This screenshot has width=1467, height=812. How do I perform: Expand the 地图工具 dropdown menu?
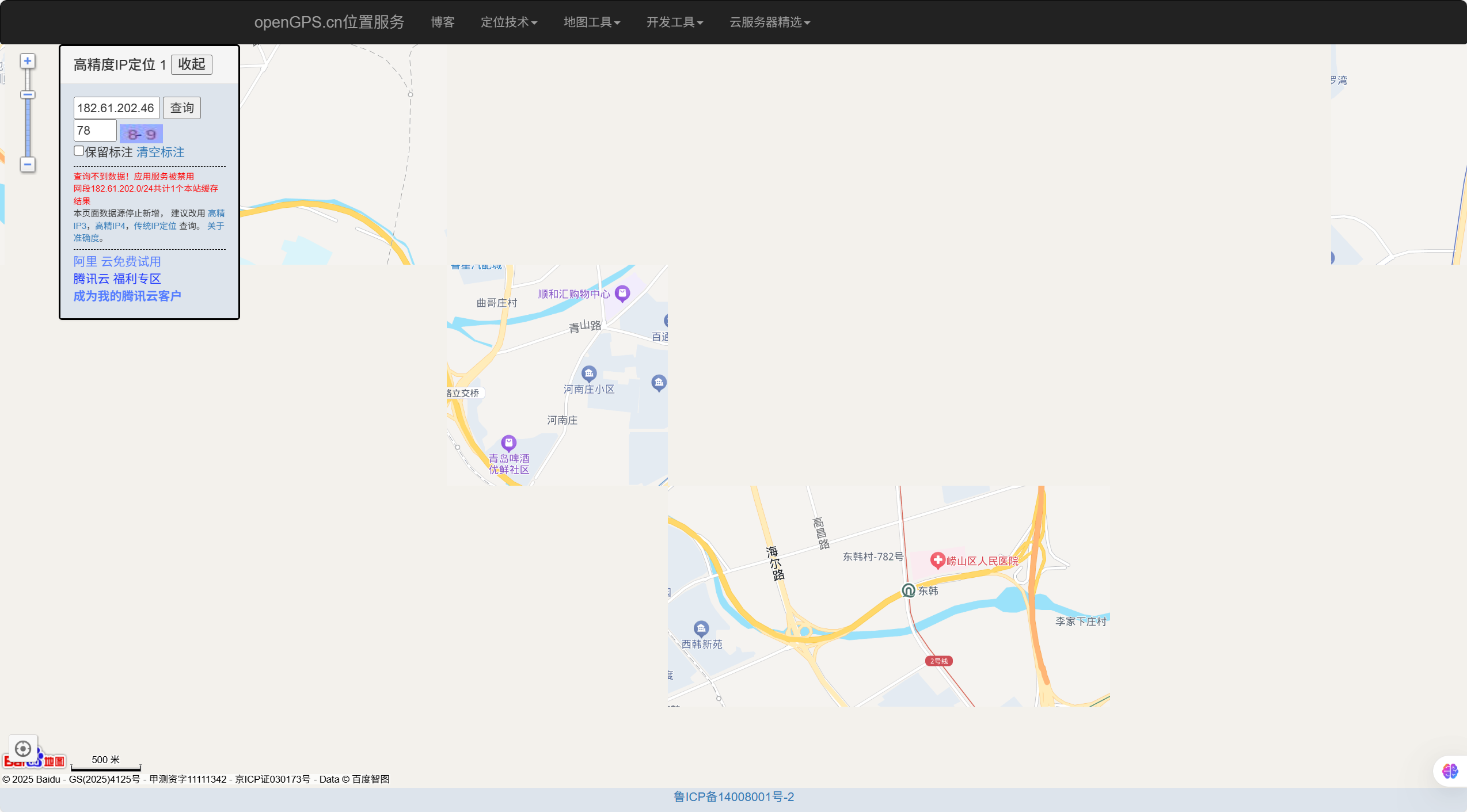pos(591,22)
